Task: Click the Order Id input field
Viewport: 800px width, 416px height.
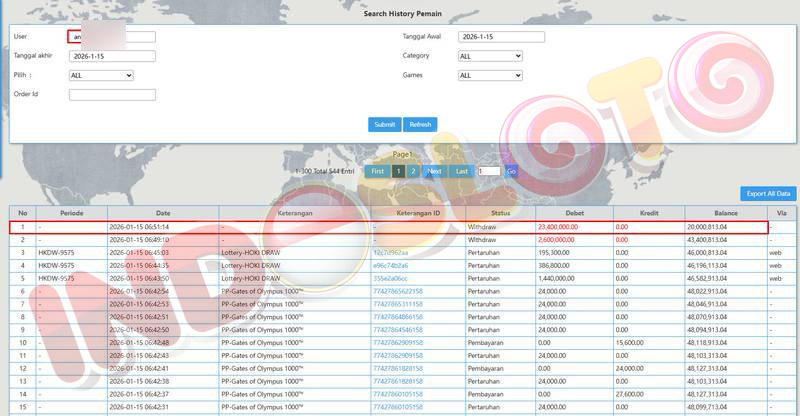Action: [x=112, y=95]
